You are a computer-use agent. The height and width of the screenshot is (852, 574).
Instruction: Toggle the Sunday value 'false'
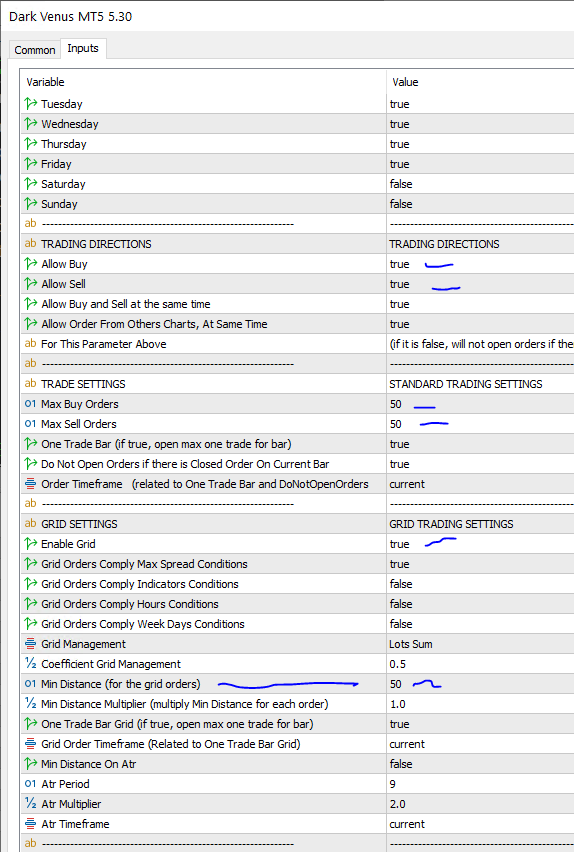tap(401, 204)
